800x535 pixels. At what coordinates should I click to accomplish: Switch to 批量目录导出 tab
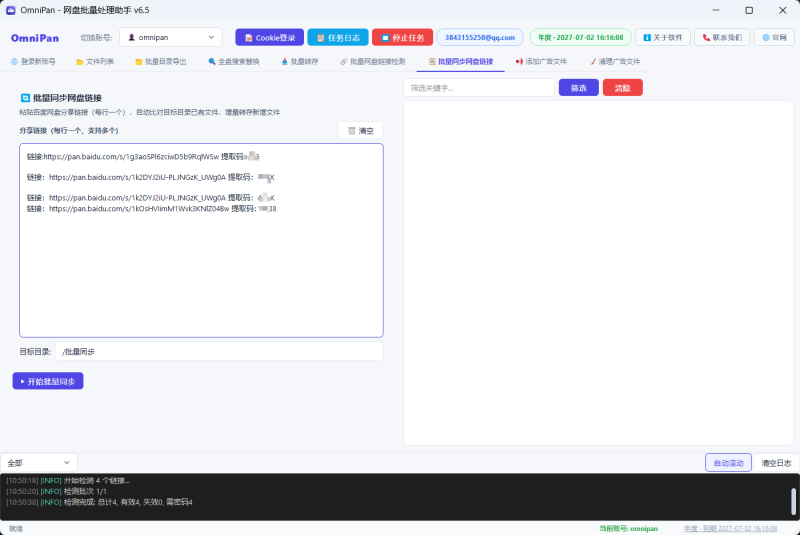point(161,61)
